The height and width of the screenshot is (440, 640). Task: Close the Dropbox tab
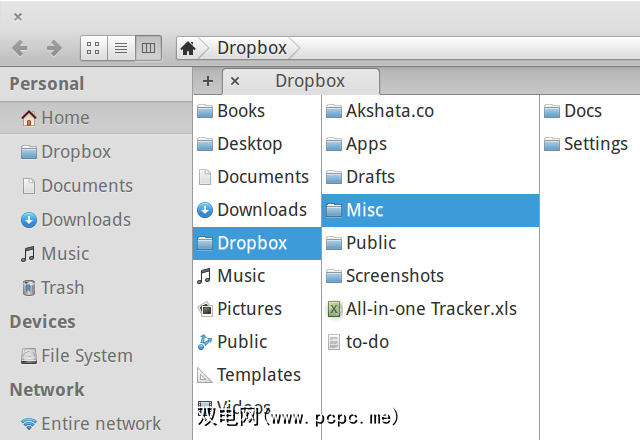(x=235, y=81)
